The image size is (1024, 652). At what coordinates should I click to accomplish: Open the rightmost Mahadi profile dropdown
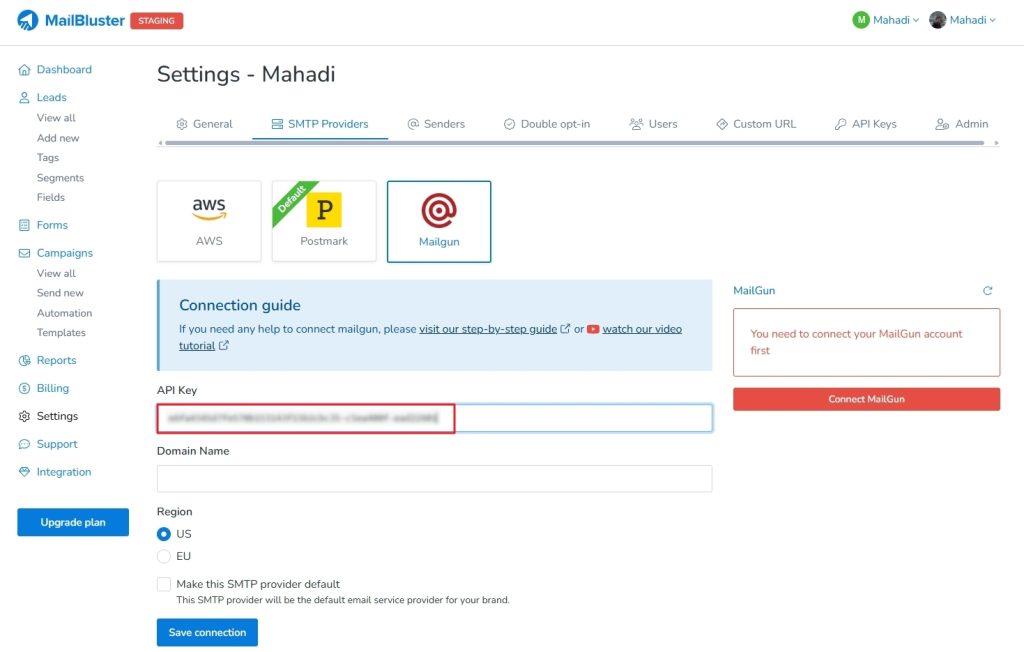tap(961, 19)
